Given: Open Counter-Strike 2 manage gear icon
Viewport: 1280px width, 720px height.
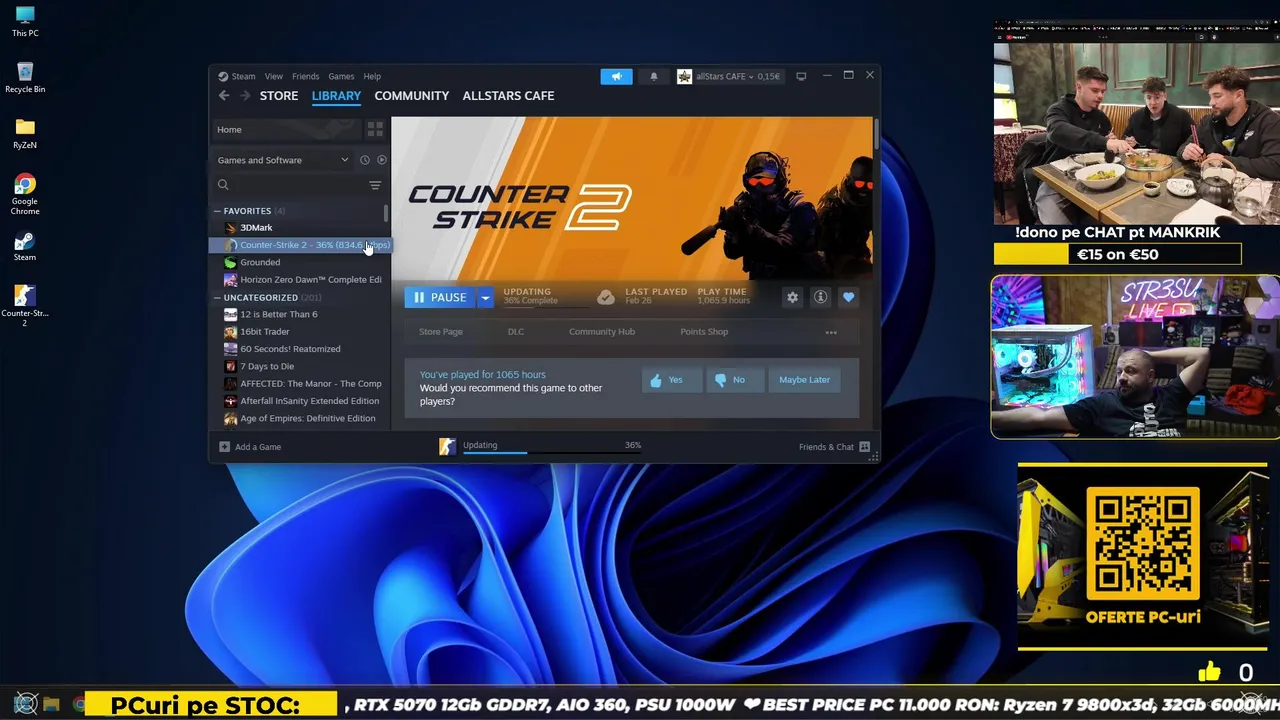Looking at the screenshot, I should (792, 297).
